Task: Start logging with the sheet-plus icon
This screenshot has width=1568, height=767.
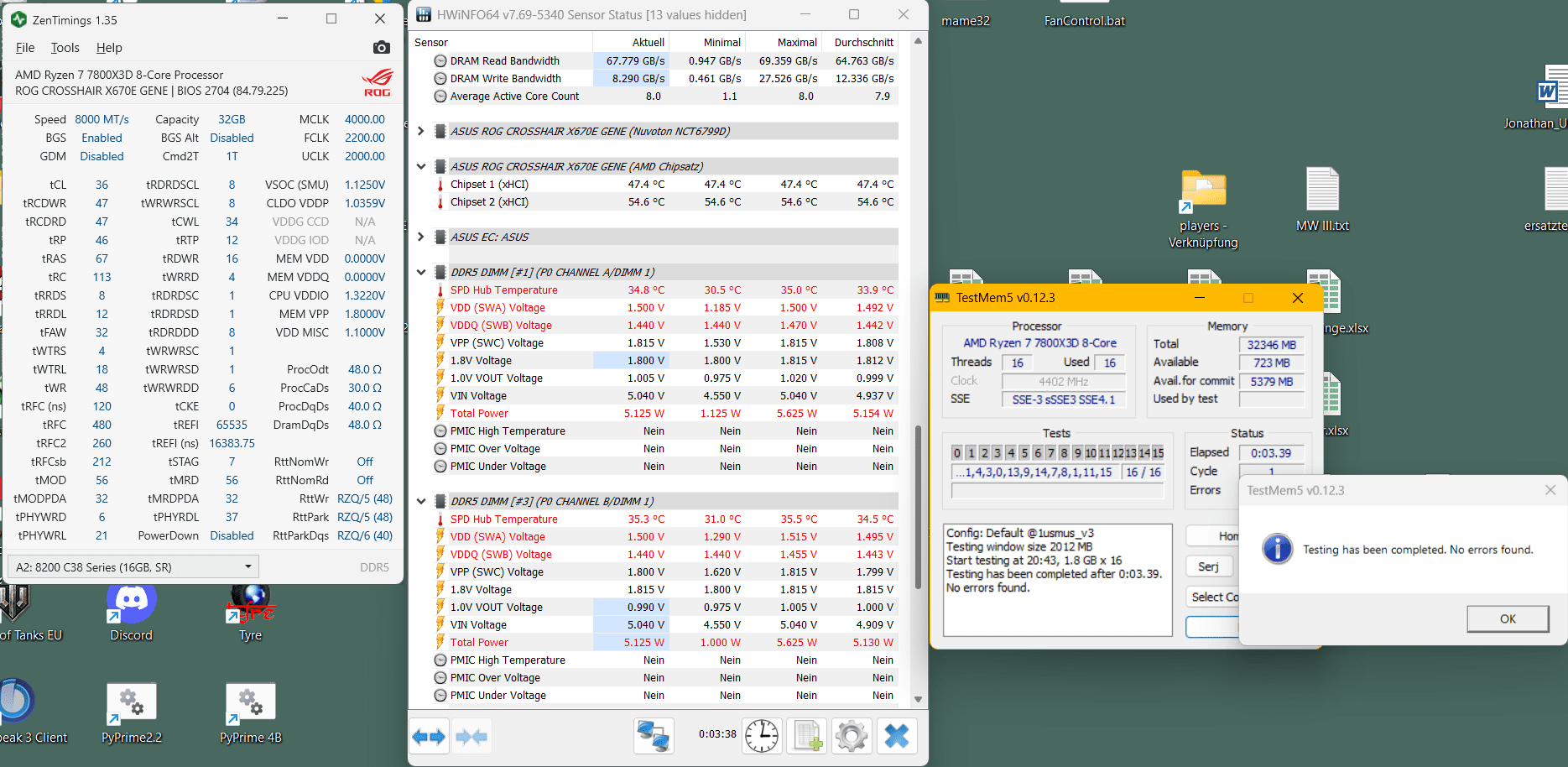Action: point(807,736)
